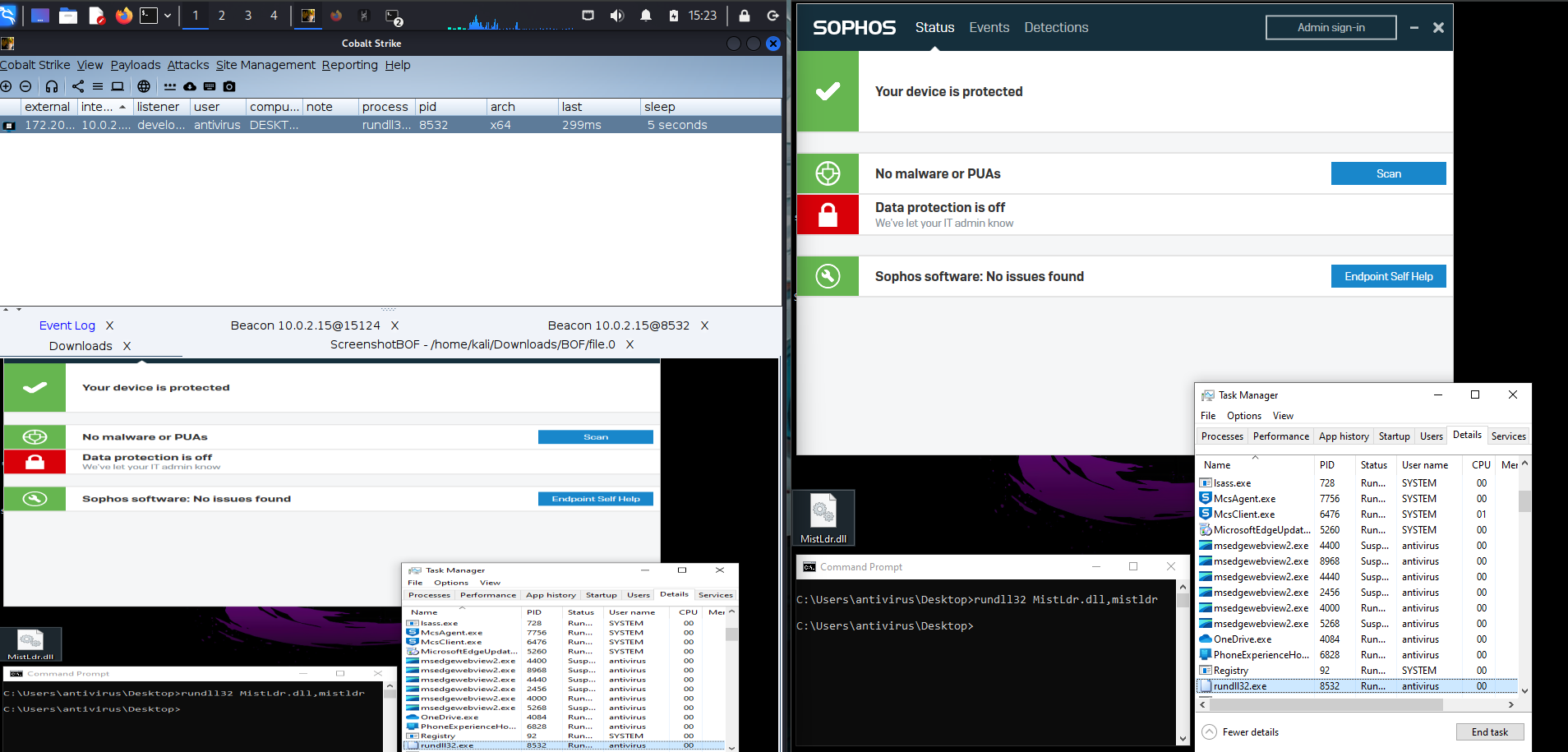
Task: Click the PID column header in Task Manager
Action: 1334,464
